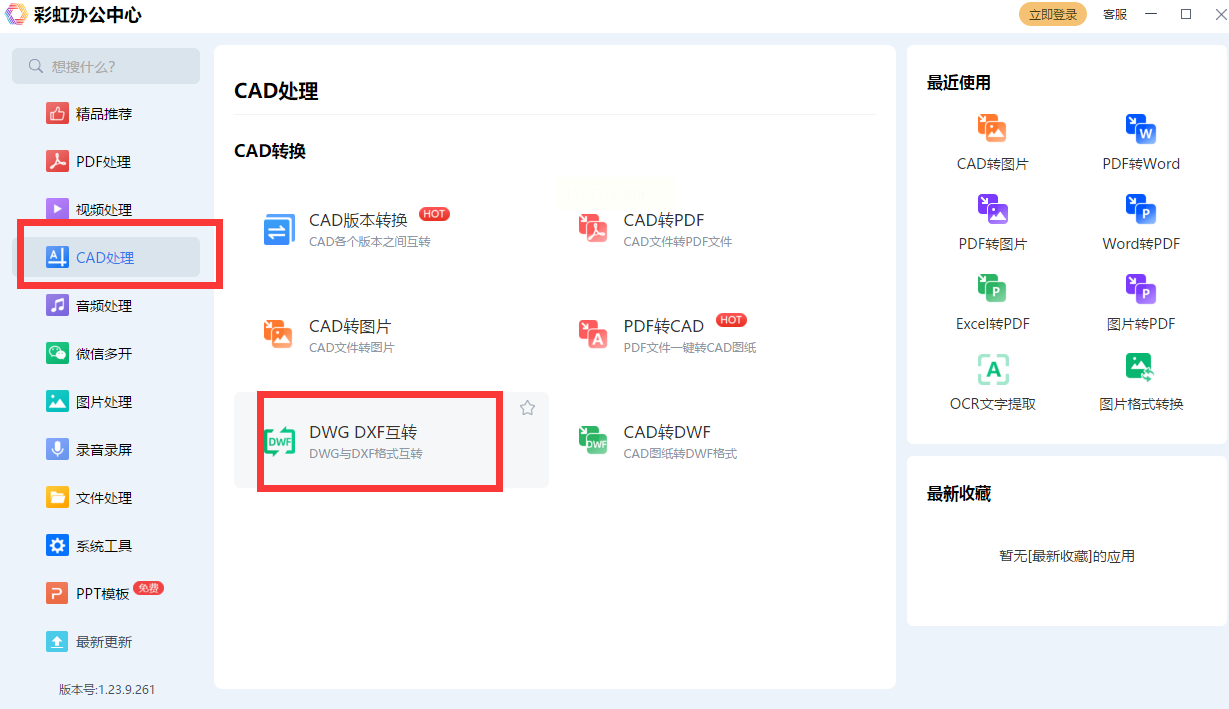Click the CAD处理 sidebar icon
Viewport: 1229px width, 709px height.
point(57,257)
